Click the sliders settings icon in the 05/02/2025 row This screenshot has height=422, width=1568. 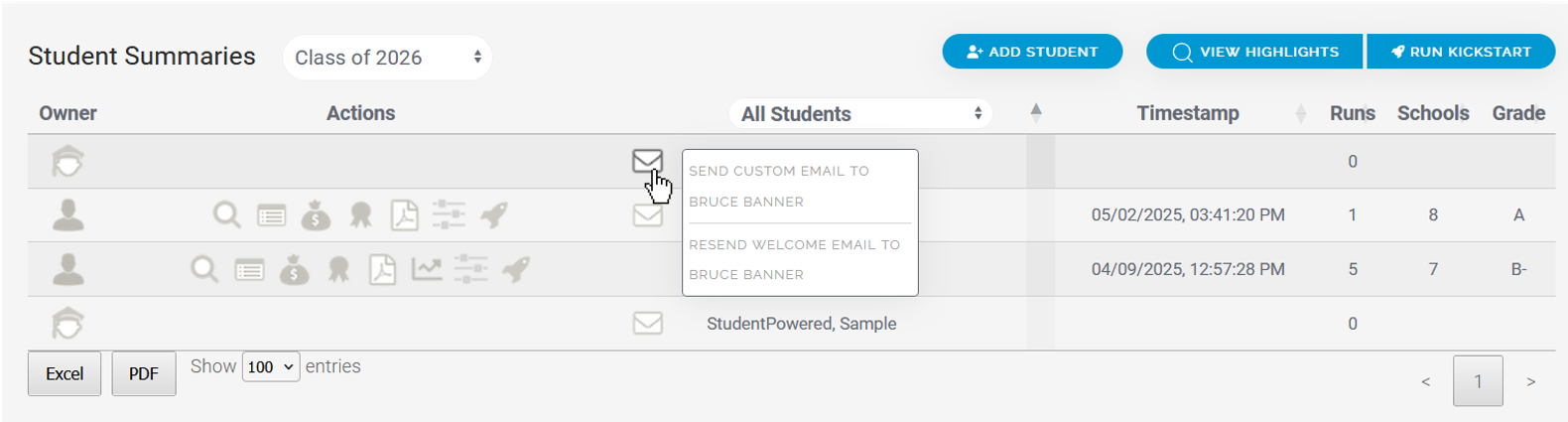449,214
